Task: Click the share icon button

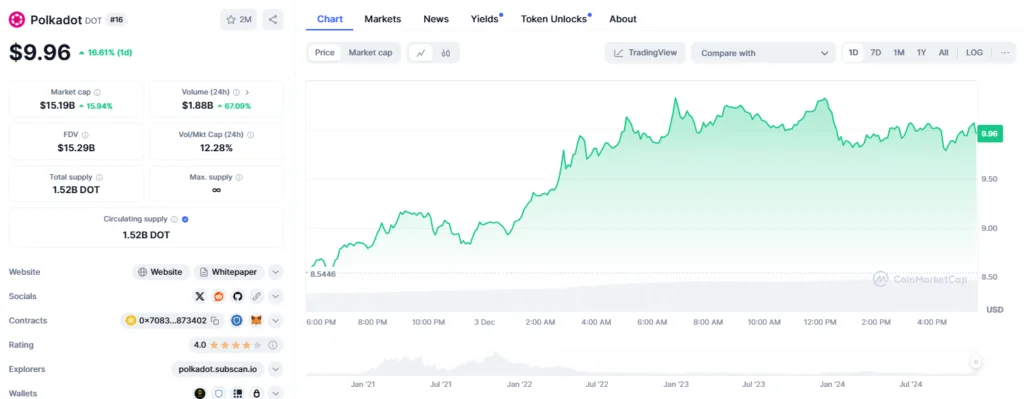Action: [x=273, y=20]
